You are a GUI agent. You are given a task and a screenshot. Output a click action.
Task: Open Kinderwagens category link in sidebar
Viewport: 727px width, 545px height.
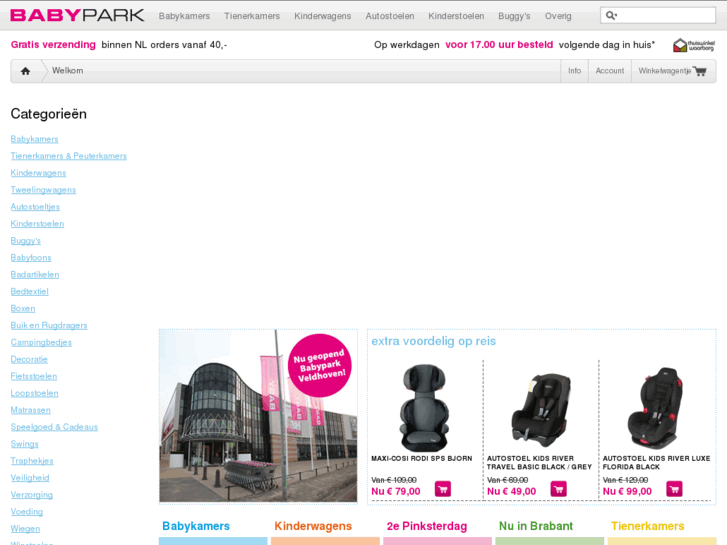click(x=38, y=173)
